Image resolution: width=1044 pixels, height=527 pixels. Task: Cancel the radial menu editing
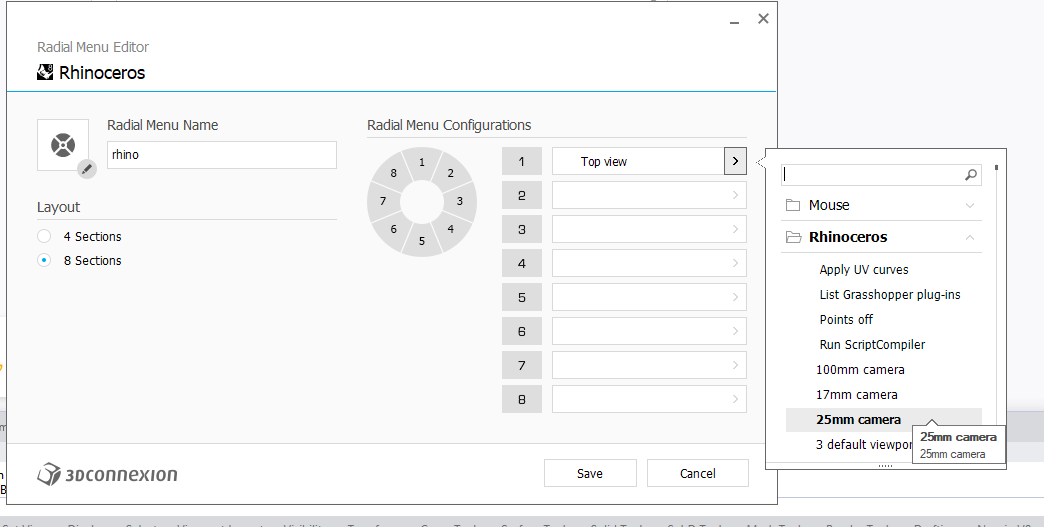698,473
